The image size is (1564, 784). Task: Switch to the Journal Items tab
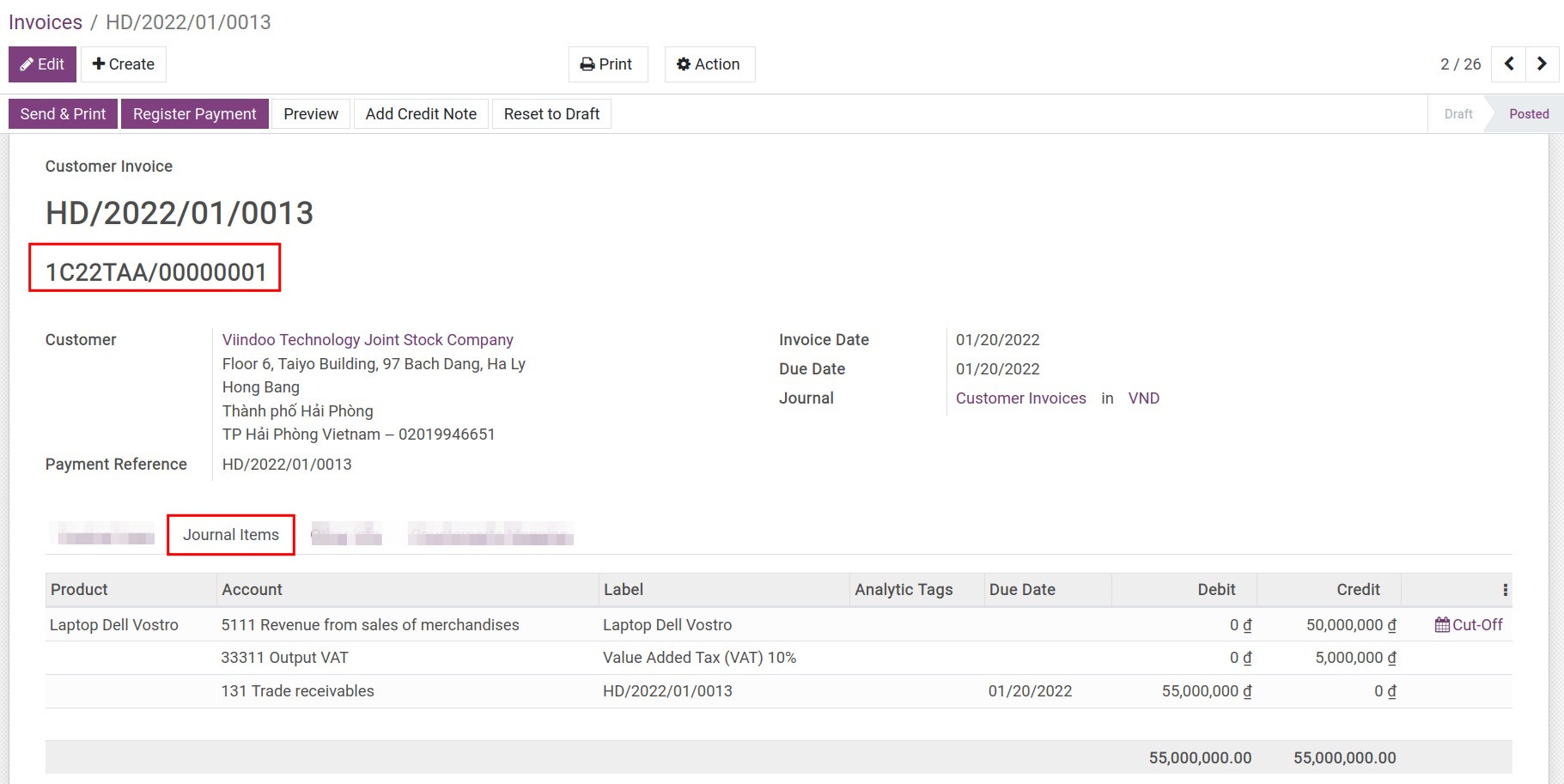[230, 534]
